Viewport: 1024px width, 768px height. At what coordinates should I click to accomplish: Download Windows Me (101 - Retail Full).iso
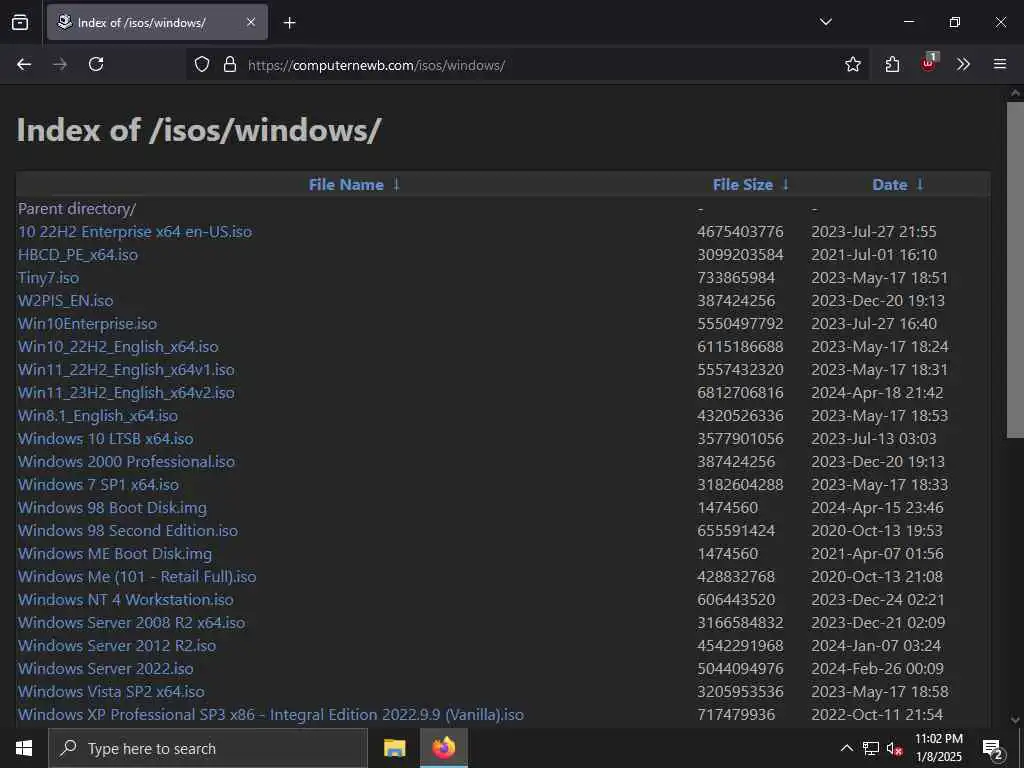[137, 577]
